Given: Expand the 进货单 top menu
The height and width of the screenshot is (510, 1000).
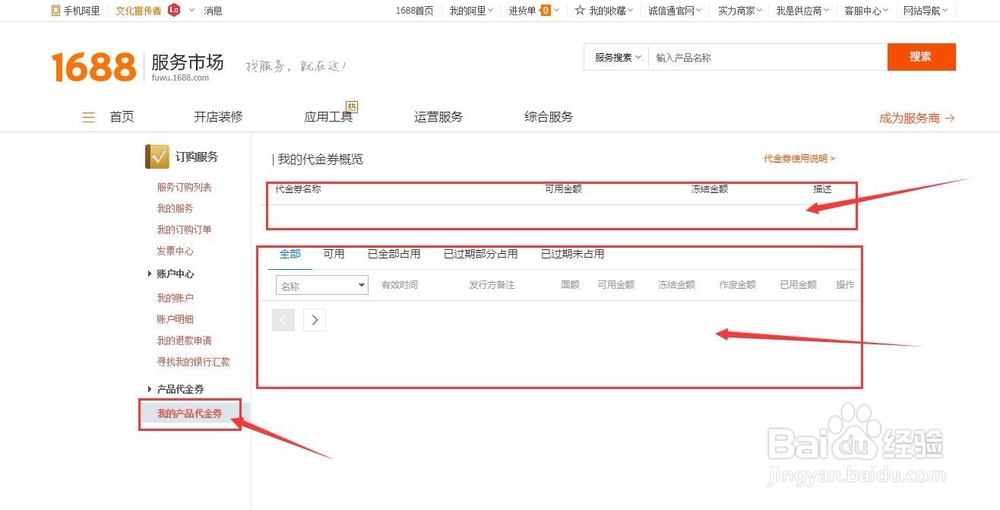Looking at the screenshot, I should [534, 10].
